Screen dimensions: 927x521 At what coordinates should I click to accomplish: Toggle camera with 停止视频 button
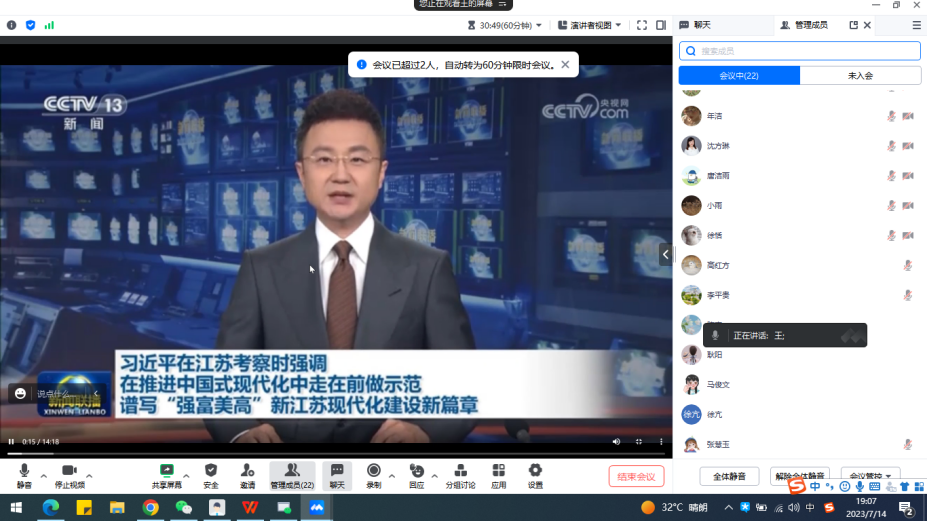coord(69,475)
